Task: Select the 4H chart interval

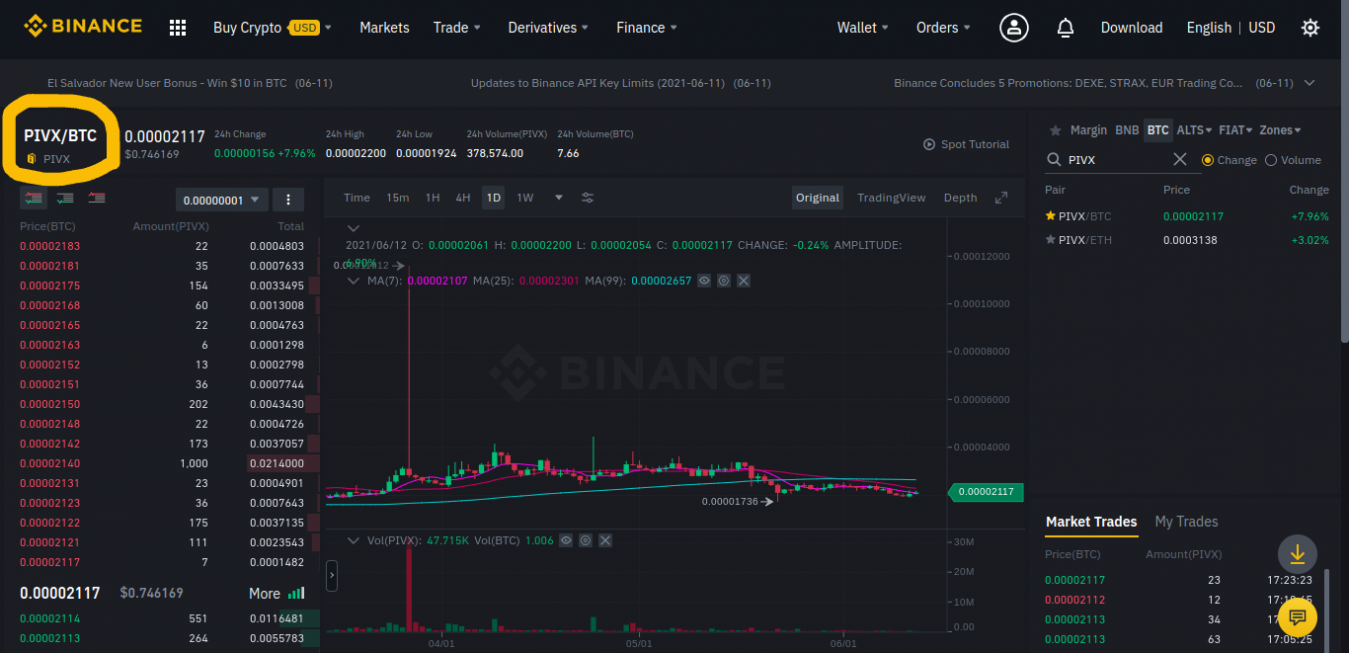Action: 463,198
